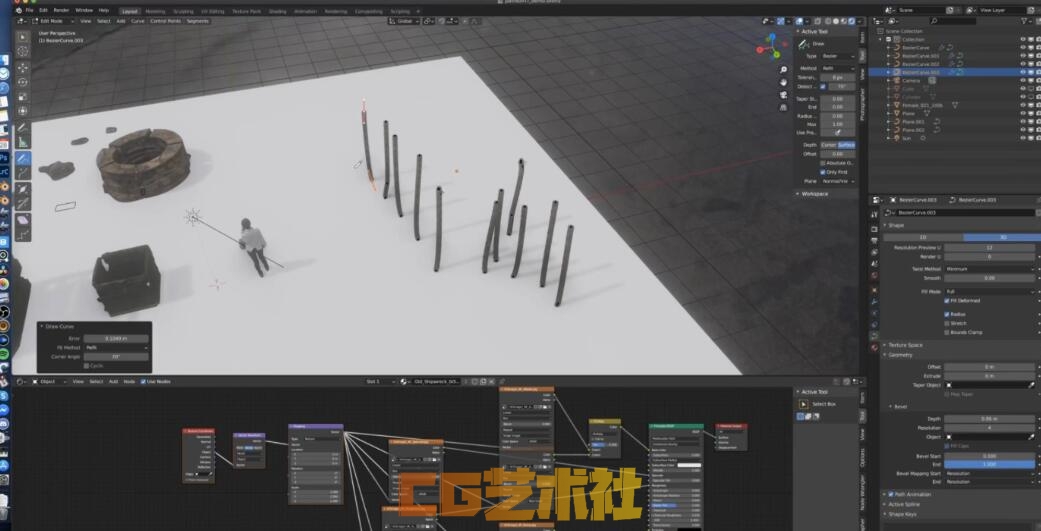This screenshot has width=1041, height=531.
Task: Click the Resolution Preview U field
Action: point(990,248)
